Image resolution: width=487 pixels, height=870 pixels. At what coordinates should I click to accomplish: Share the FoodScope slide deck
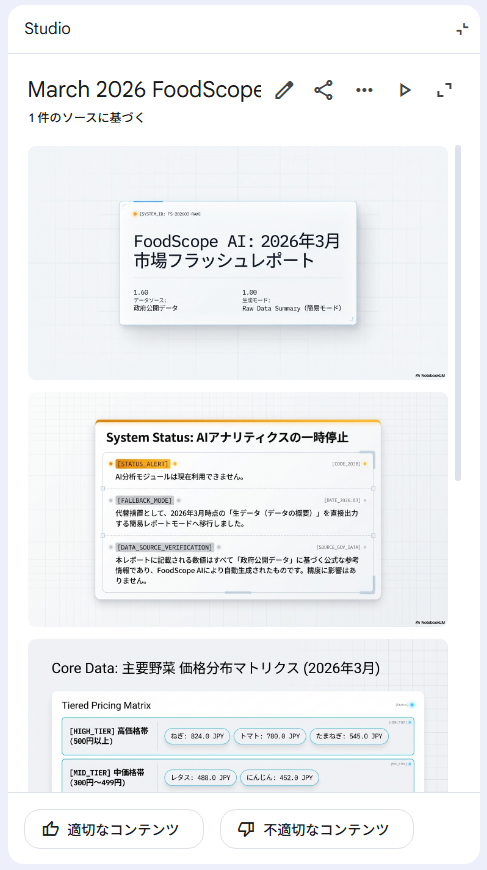point(323,90)
